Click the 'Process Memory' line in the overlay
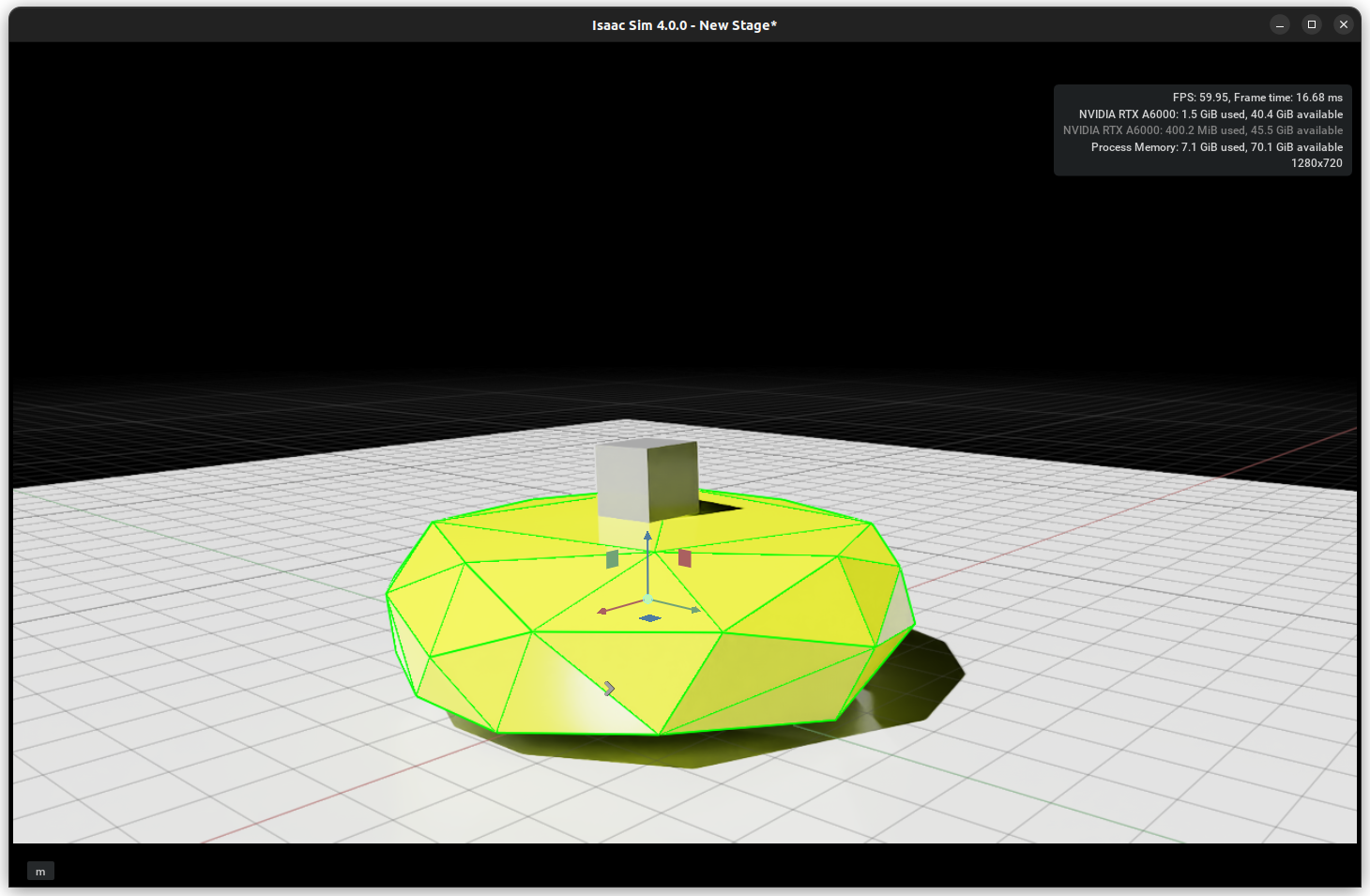The width and height of the screenshot is (1370, 896). pos(1216,147)
